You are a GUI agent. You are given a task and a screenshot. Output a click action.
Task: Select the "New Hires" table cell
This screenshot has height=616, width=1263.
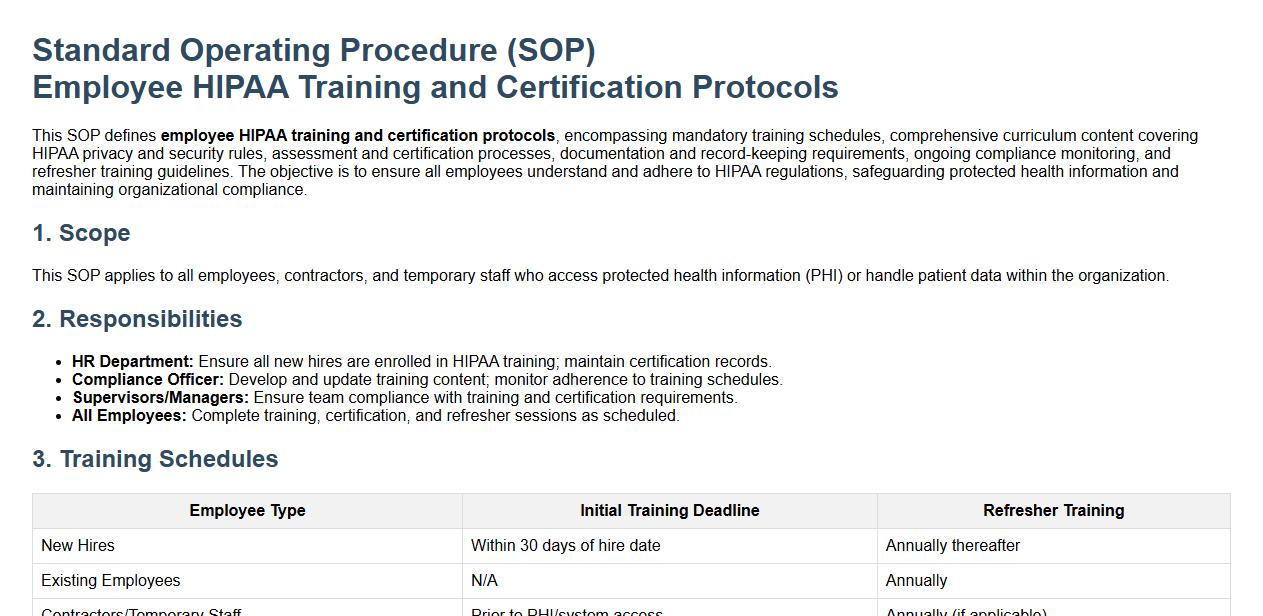[x=78, y=546]
